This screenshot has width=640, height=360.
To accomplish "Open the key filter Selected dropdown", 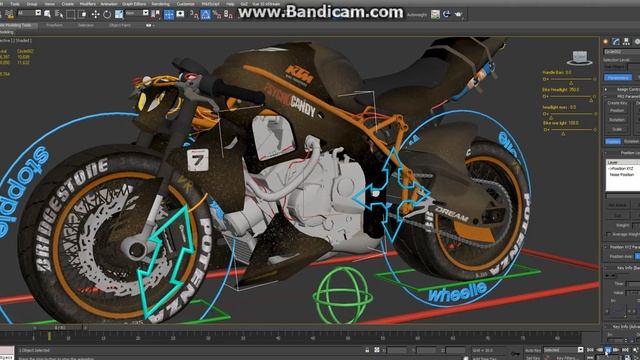I will 563,350.
